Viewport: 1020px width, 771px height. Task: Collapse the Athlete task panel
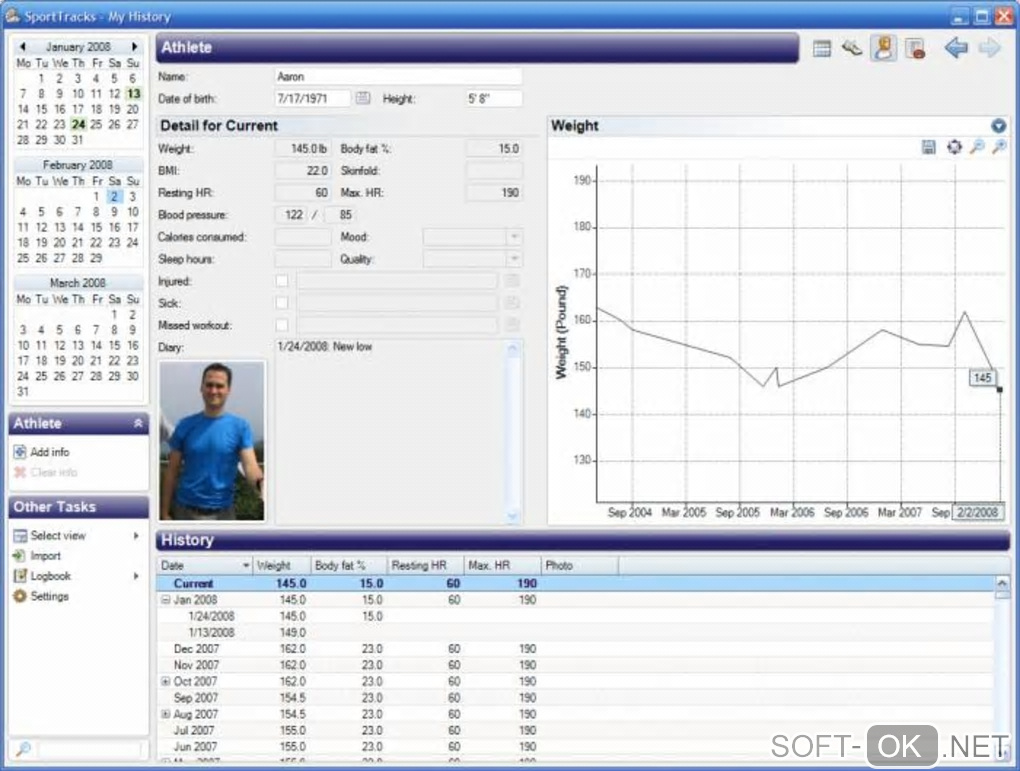(x=138, y=423)
